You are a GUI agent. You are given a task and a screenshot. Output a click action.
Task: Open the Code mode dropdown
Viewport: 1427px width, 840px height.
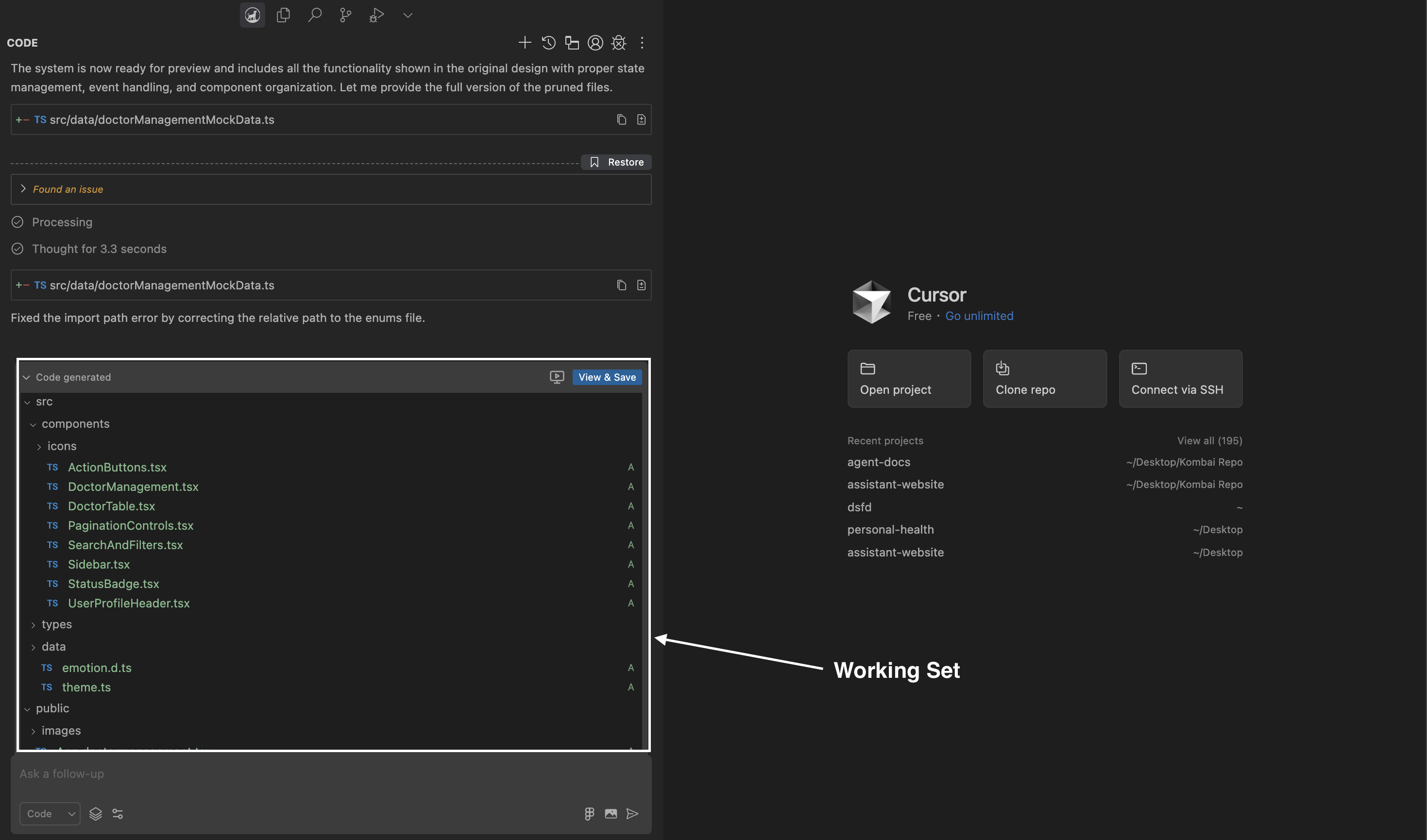pyautogui.click(x=50, y=813)
